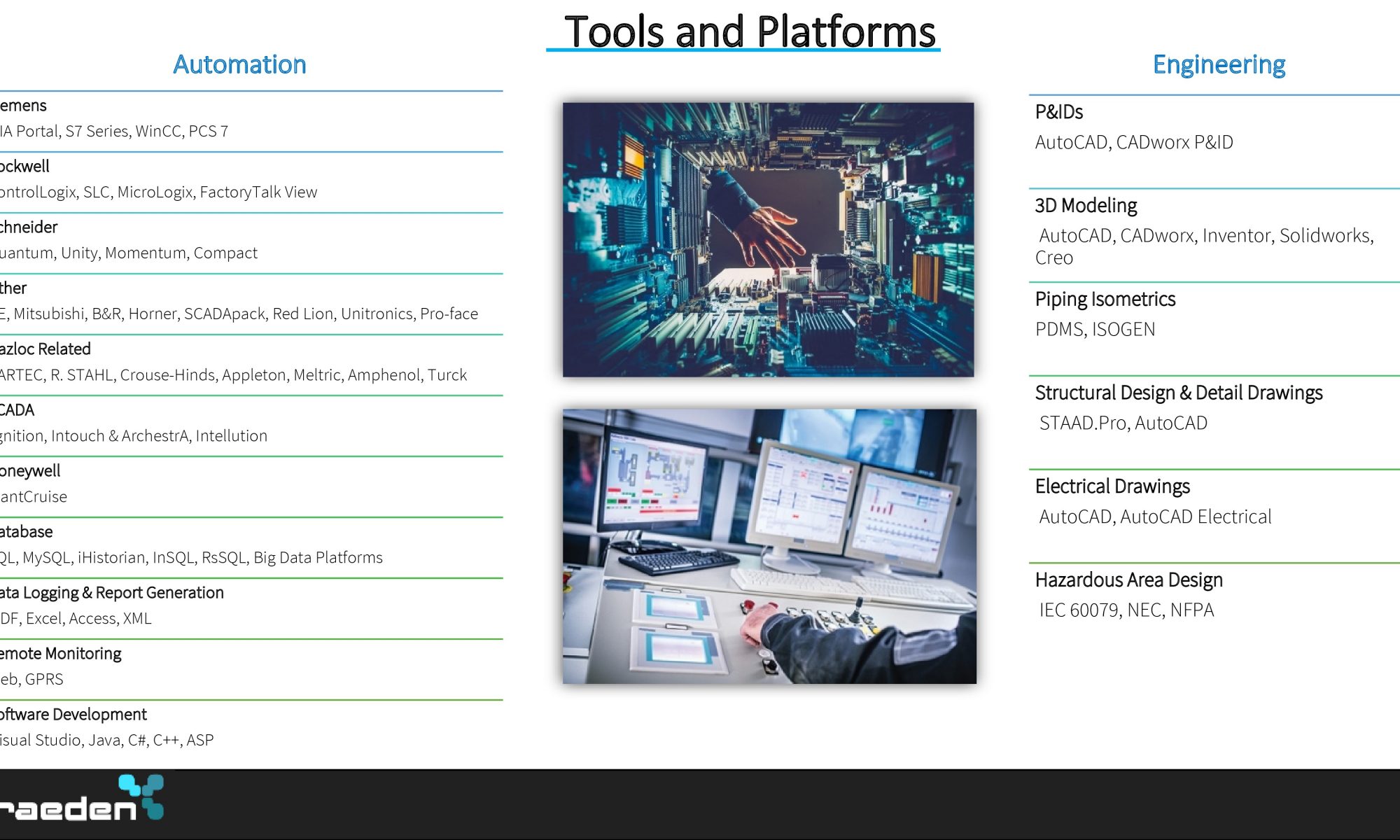
Task: Click the Honeywell vendor heading
Action: click(30, 471)
